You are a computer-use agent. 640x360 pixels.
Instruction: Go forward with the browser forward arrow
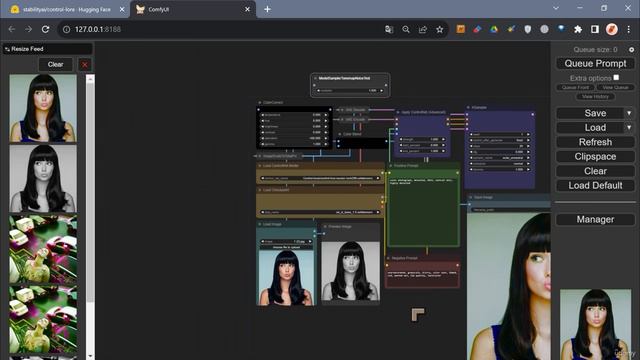pyautogui.click(x=28, y=29)
